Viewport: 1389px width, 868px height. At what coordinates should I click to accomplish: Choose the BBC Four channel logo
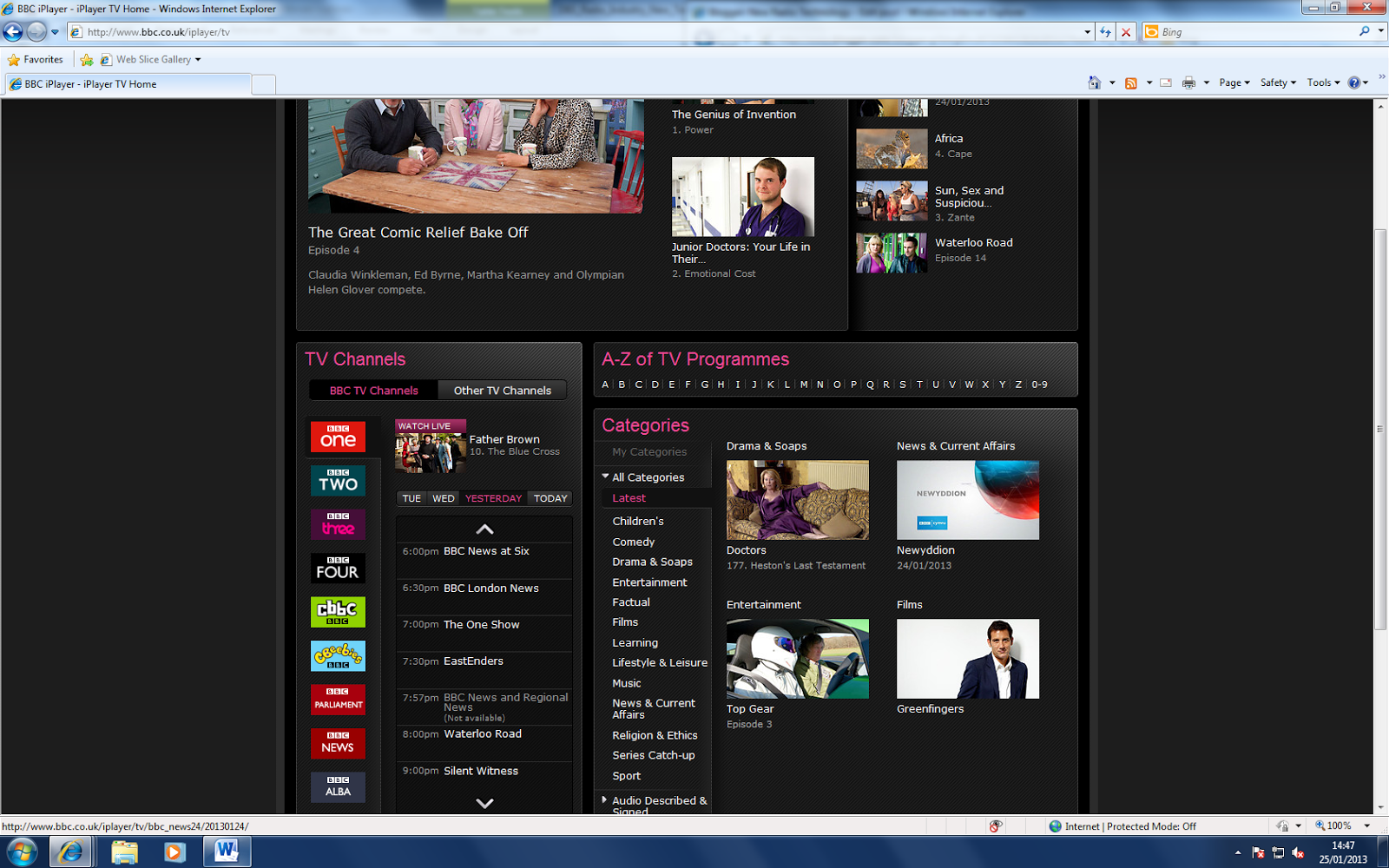338,569
